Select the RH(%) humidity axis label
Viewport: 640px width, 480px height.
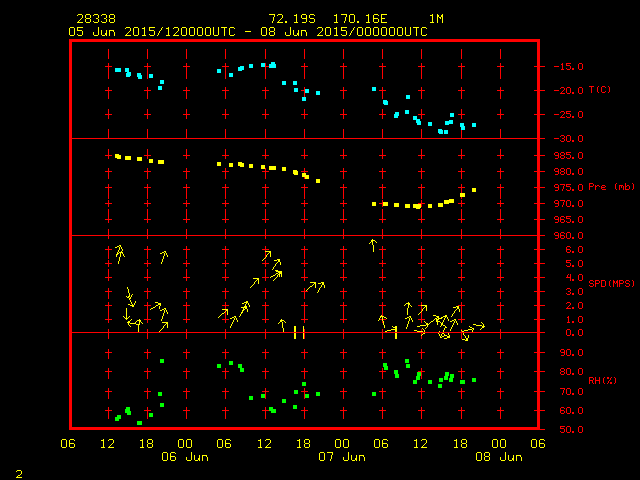pyautogui.click(x=601, y=381)
